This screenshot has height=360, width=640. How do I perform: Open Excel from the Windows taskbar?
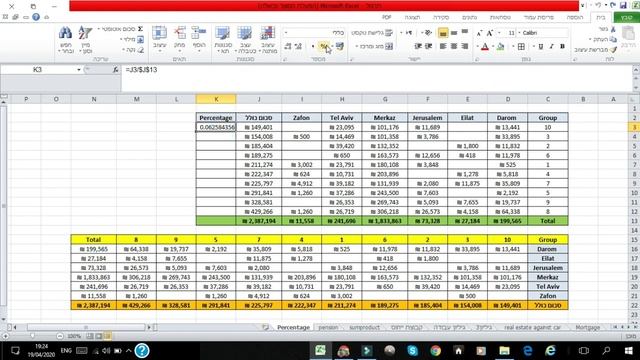click(320, 351)
